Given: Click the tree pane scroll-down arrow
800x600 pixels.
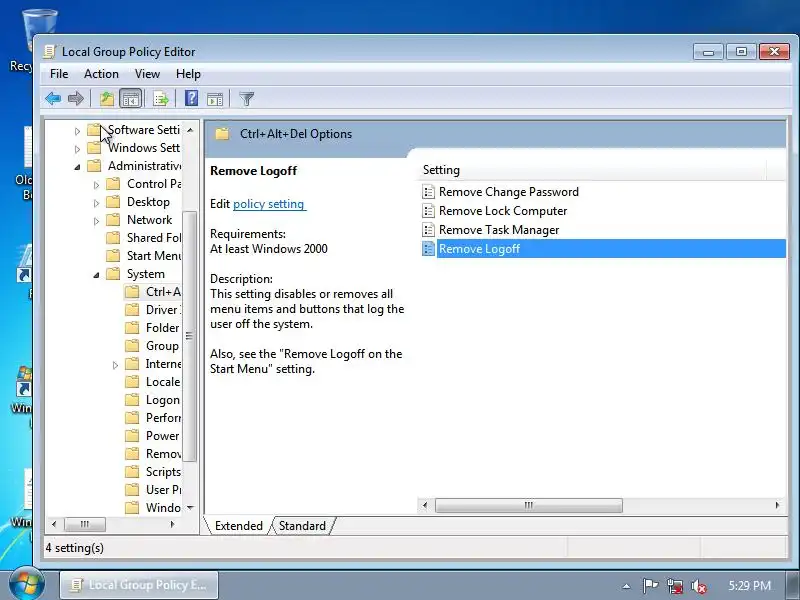Looking at the screenshot, I should (x=190, y=508).
